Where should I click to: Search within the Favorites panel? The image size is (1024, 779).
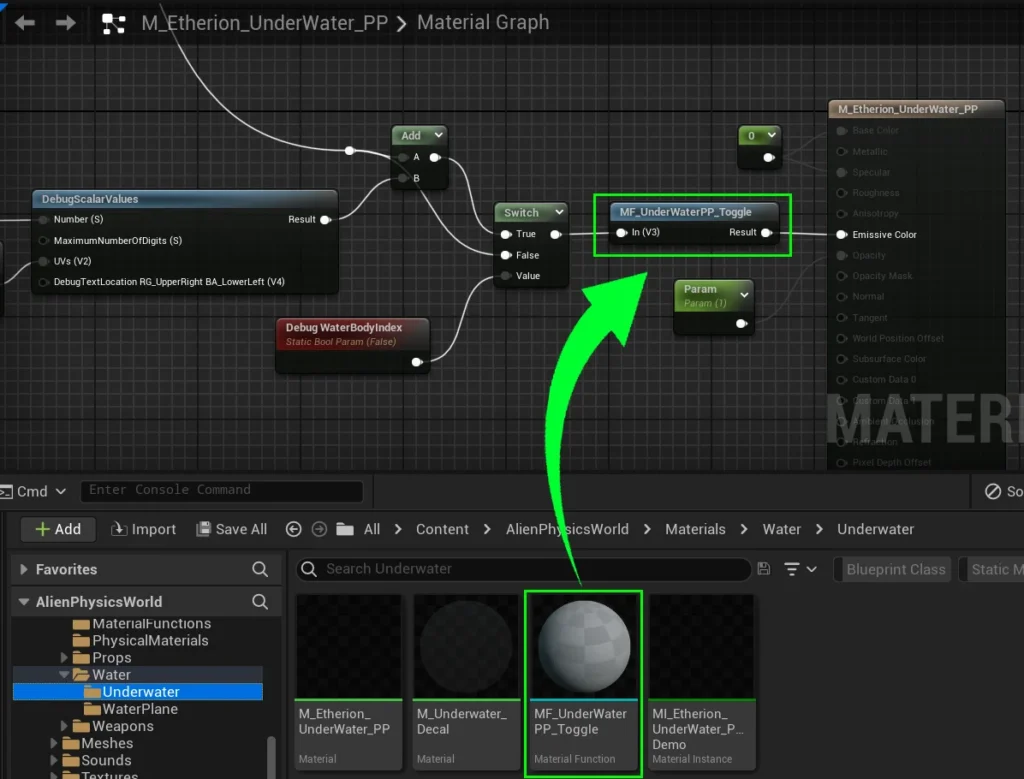(x=260, y=569)
